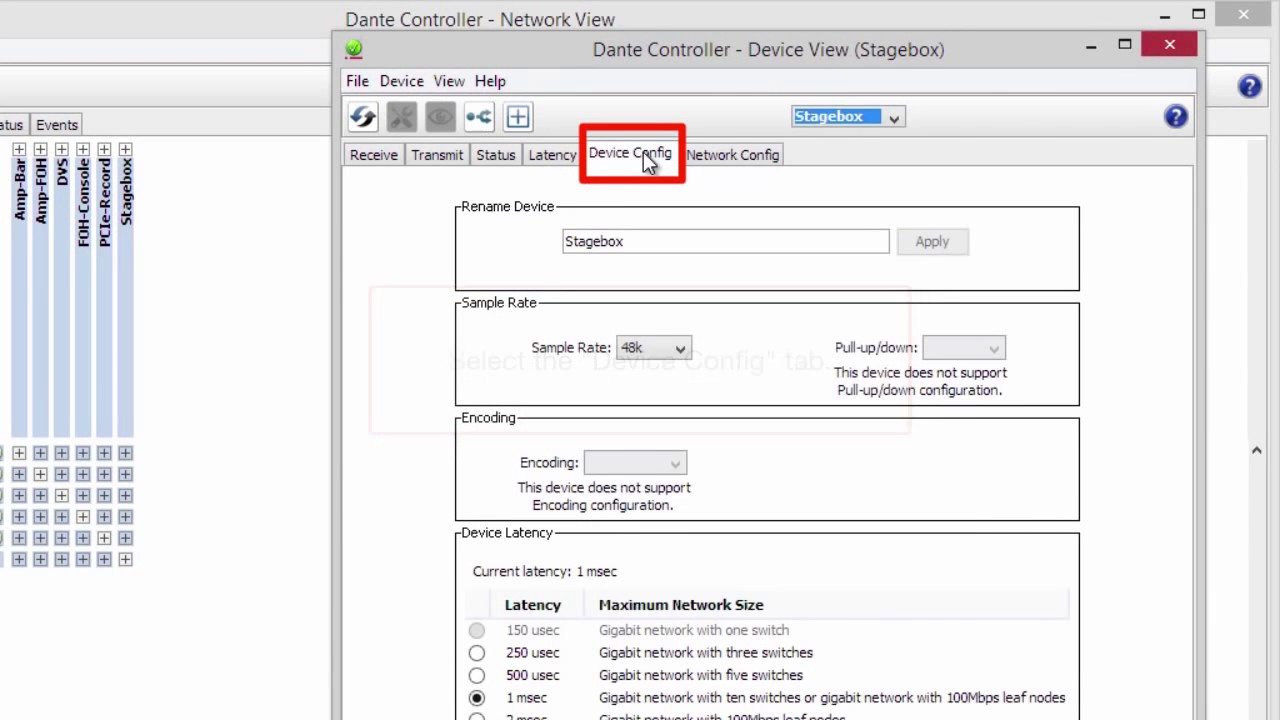This screenshot has width=1280, height=720.
Task: Click the reload device information icon
Action: 363,117
